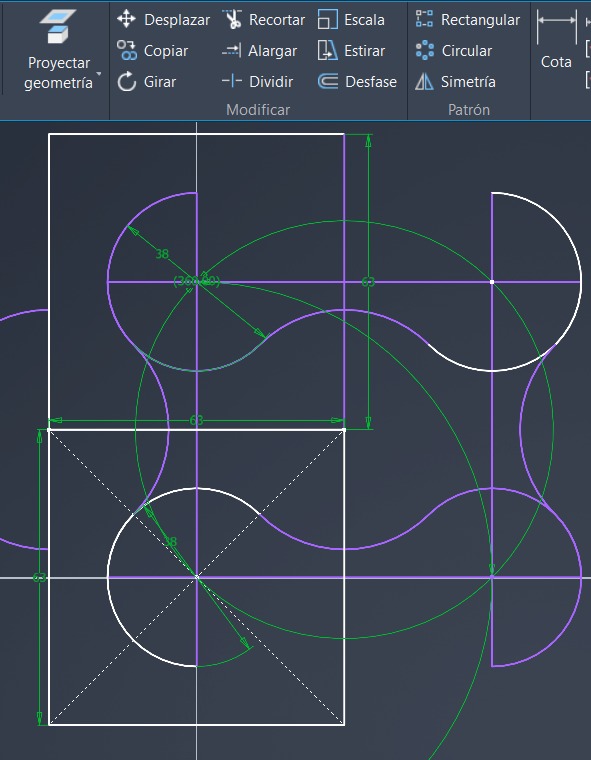
Task: Click the Recortar label
Action: pyautogui.click(x=277, y=20)
